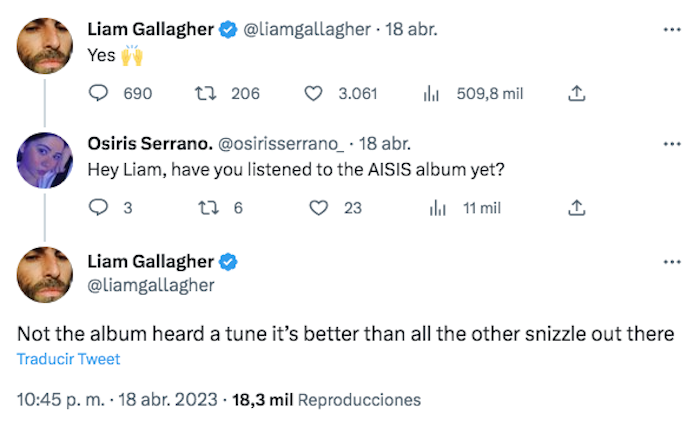Viewport: 700px width, 427px height.
Task: Like the "Yes" tweet with 3.061 likes
Action: click(x=314, y=94)
